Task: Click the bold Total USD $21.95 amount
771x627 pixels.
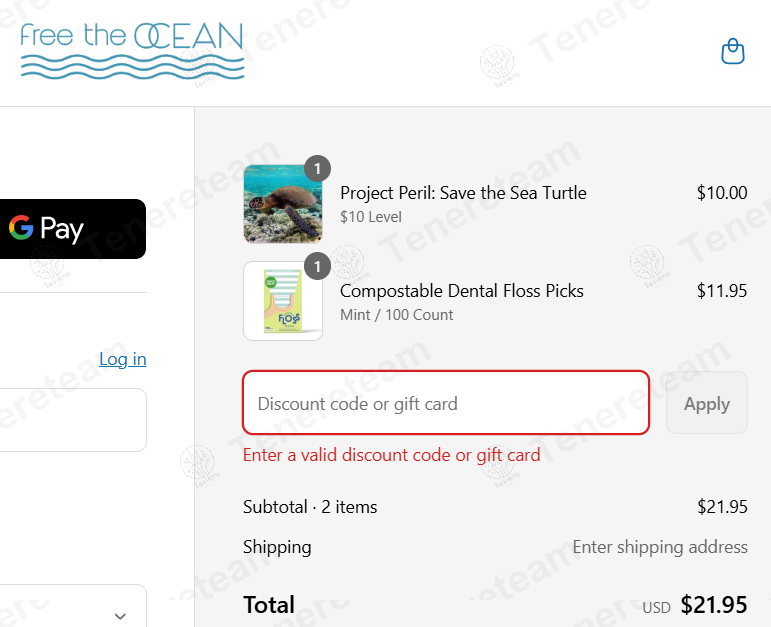Action: tap(713, 605)
